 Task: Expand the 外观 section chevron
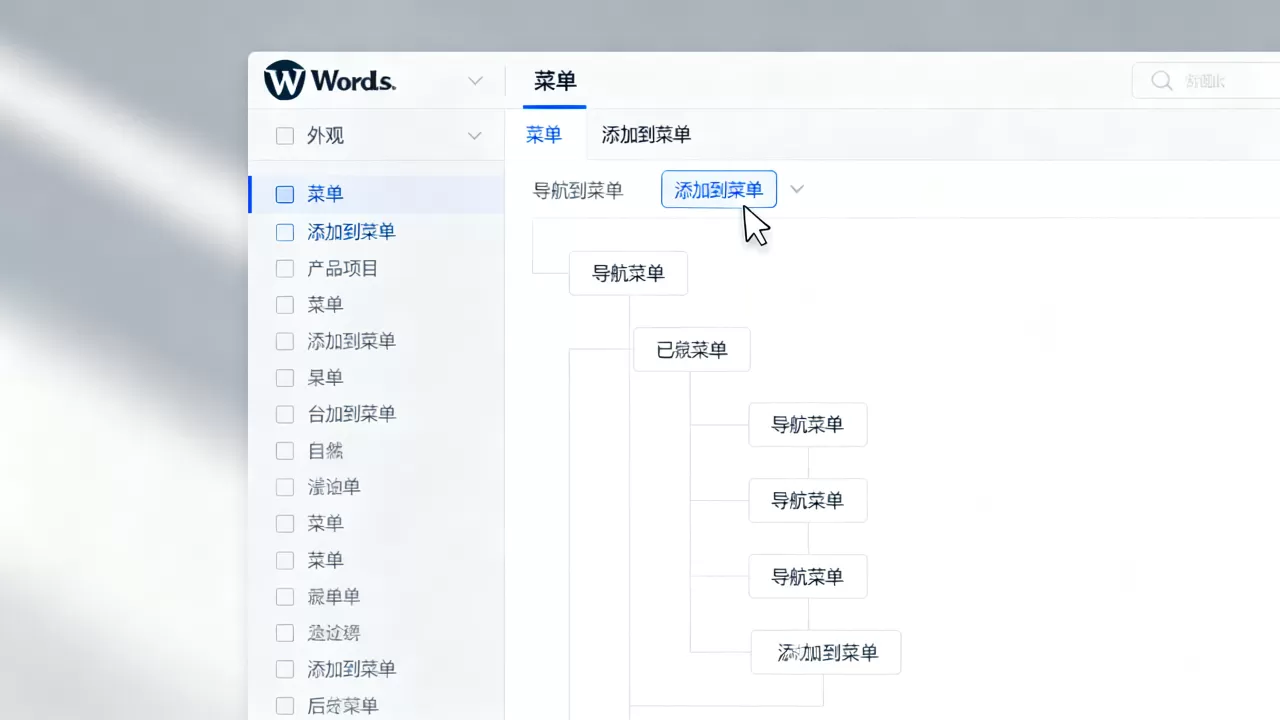pyautogui.click(x=475, y=136)
